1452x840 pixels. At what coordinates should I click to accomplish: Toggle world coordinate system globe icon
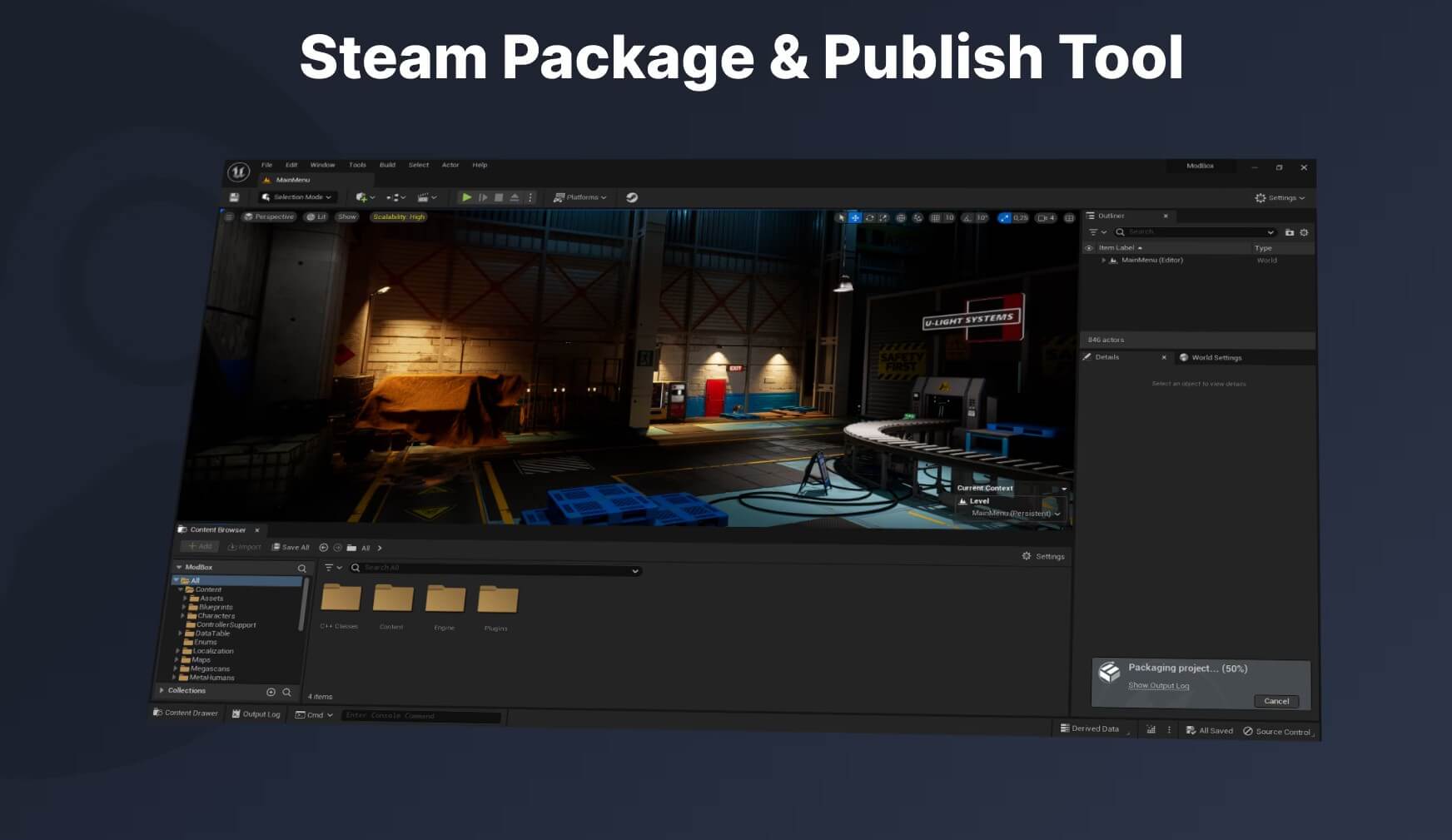(x=901, y=218)
